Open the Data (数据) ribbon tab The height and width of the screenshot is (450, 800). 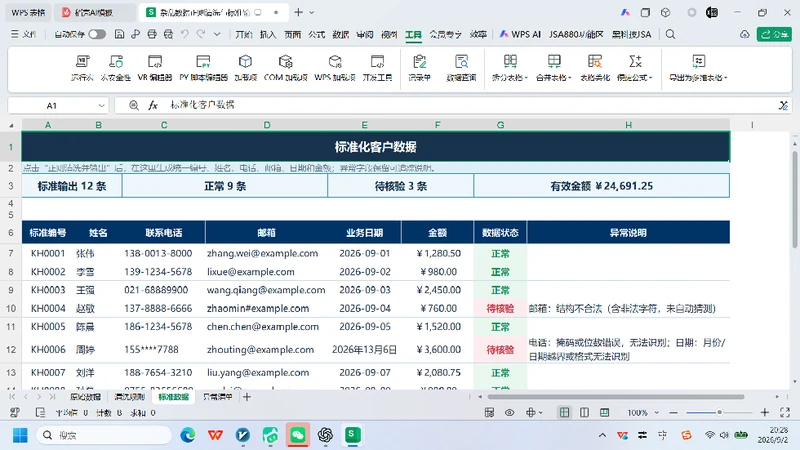(340, 34)
